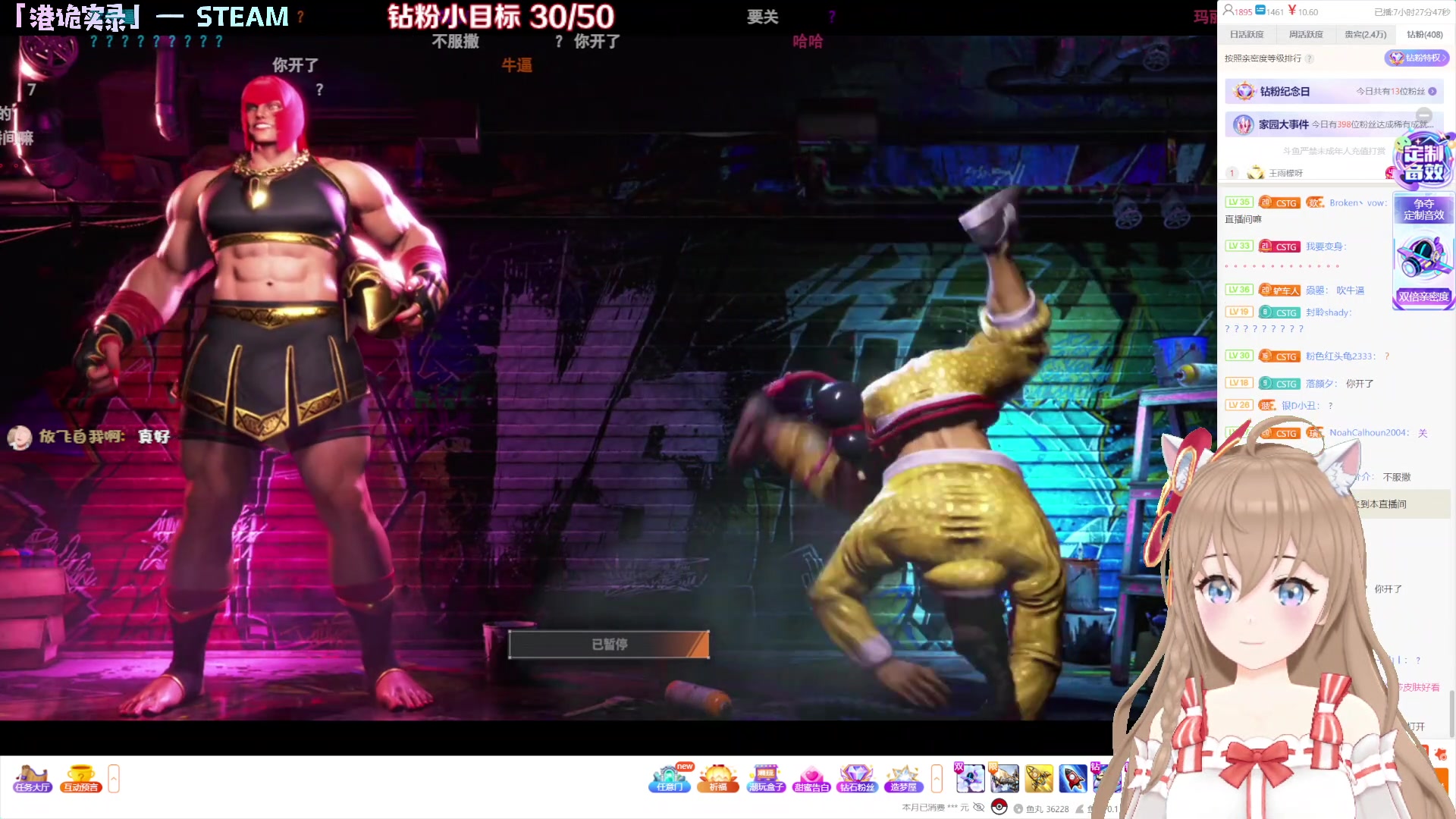1456x819 pixels.
Task: Open the 甜蜜告白 heart envelope icon
Action: click(811, 779)
